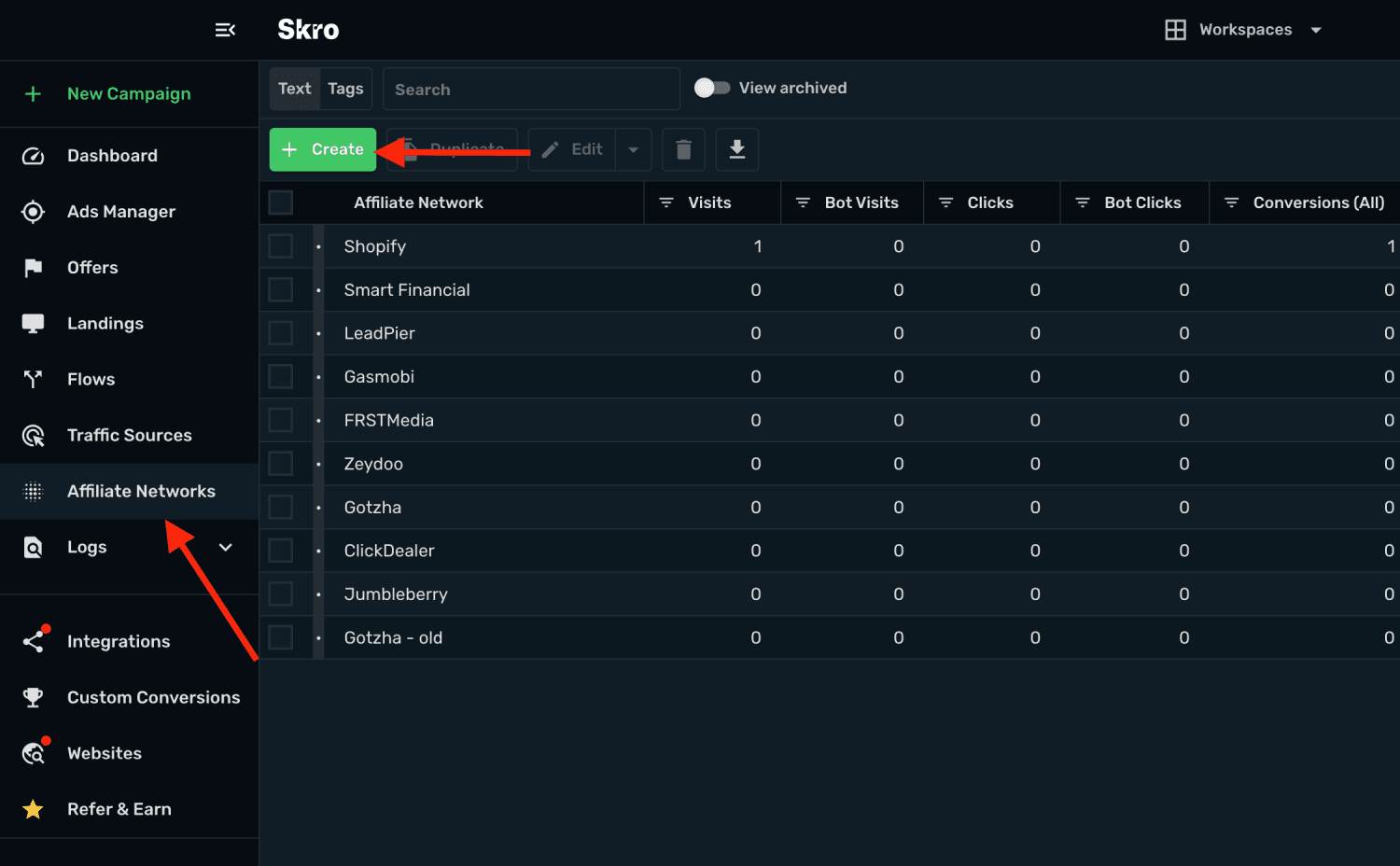
Task: Check the Shopify row checkbox
Action: point(280,246)
